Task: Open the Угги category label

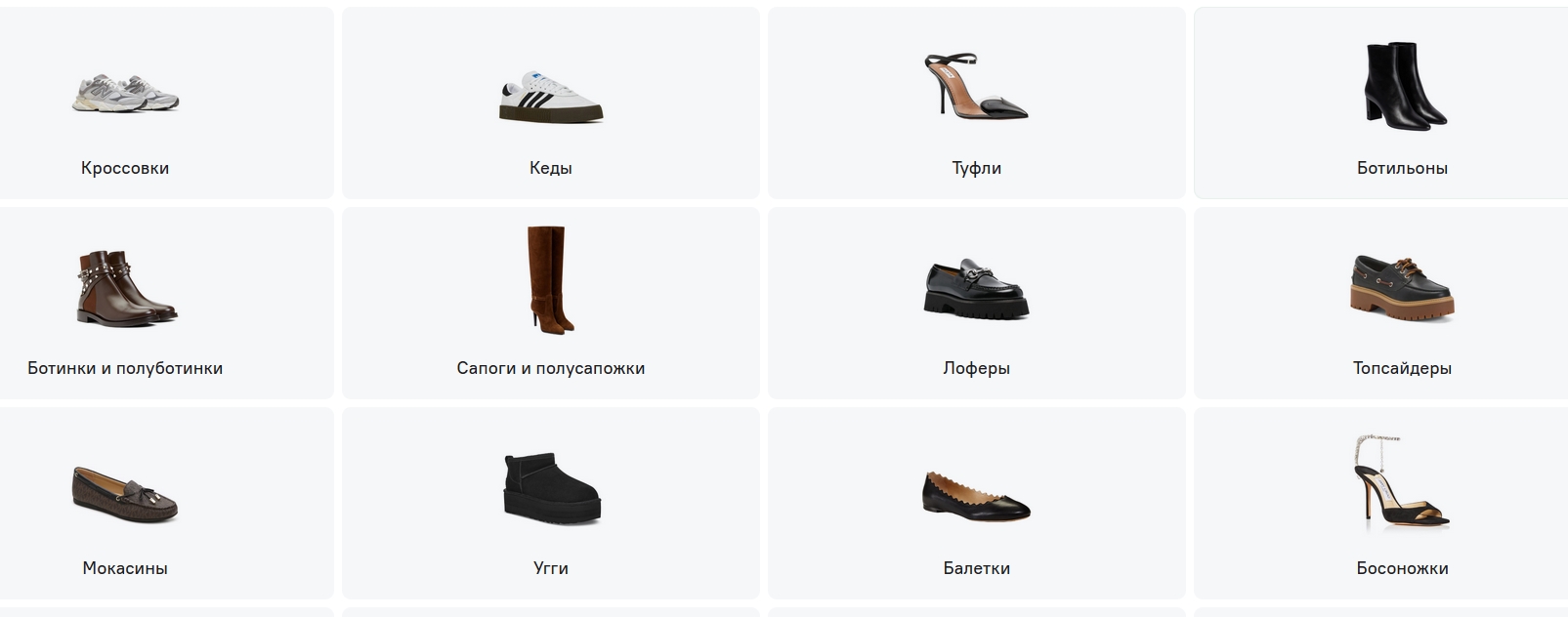Action: pyautogui.click(x=551, y=568)
